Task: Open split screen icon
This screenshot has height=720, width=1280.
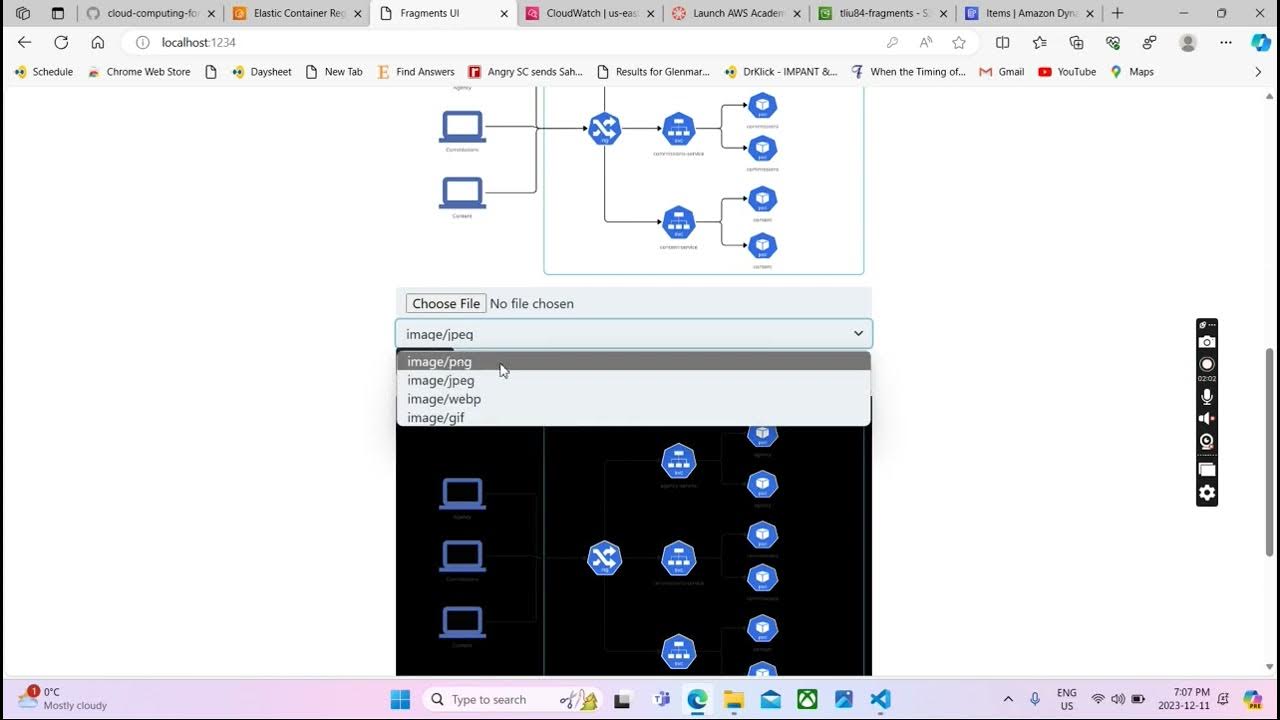Action: (1003, 42)
